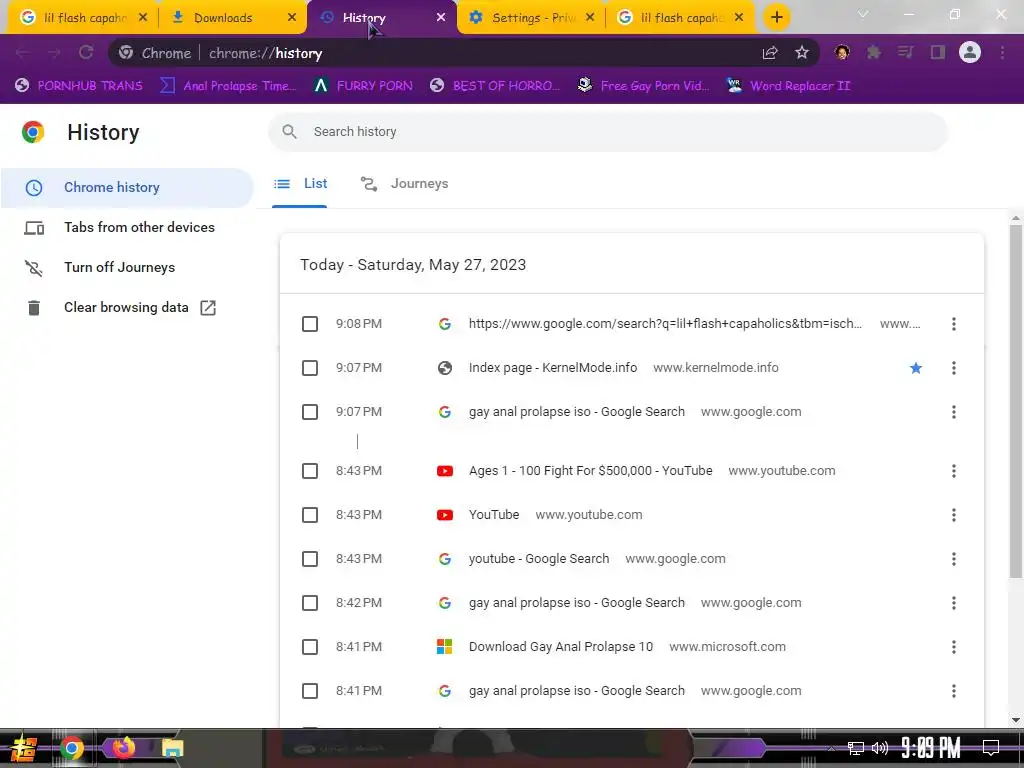Click the magnifier icon in Search history

(289, 132)
